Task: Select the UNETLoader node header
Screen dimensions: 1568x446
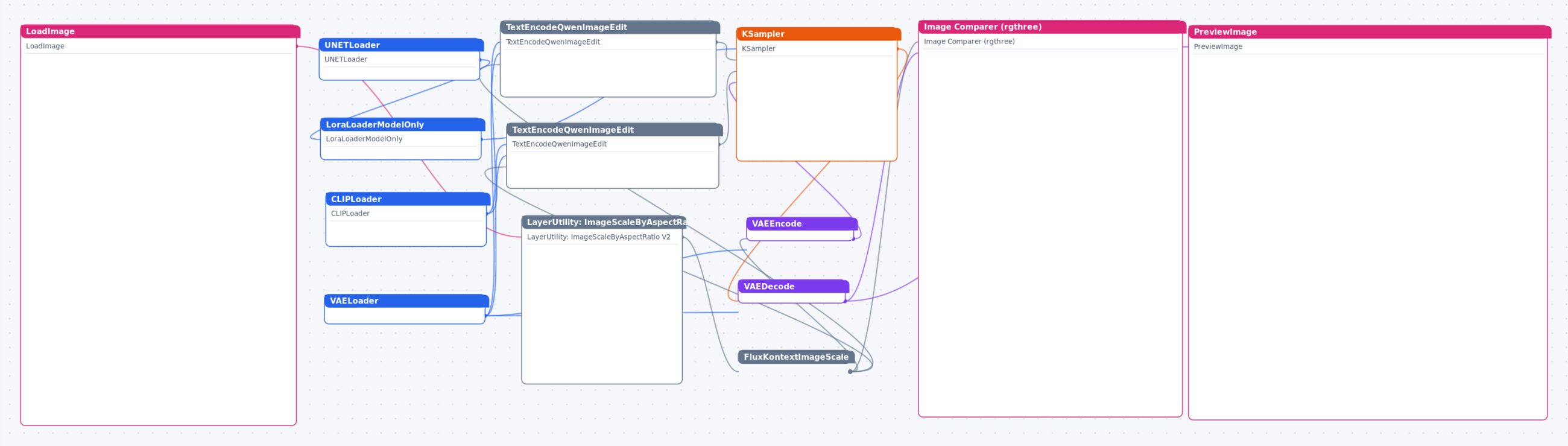Action: coord(401,45)
